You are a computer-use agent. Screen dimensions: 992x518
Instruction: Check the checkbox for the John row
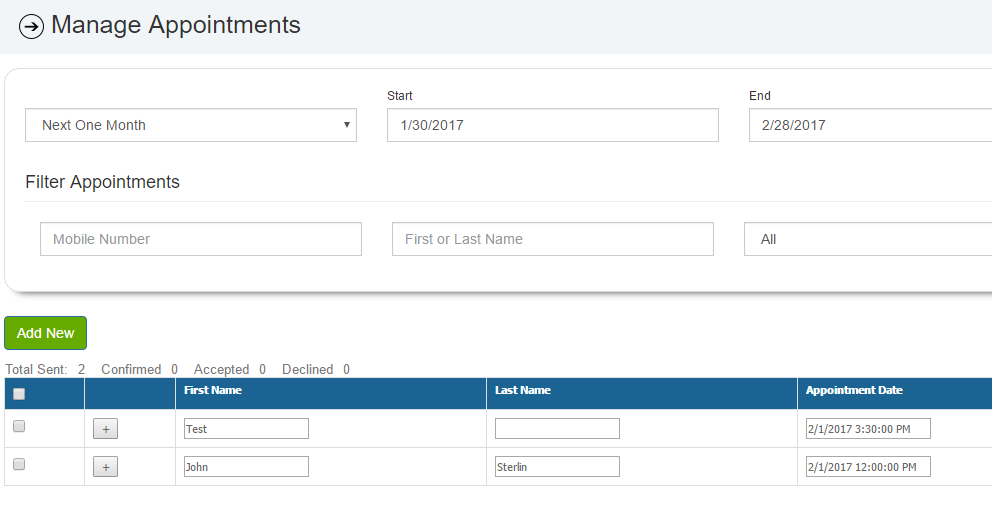click(x=19, y=464)
